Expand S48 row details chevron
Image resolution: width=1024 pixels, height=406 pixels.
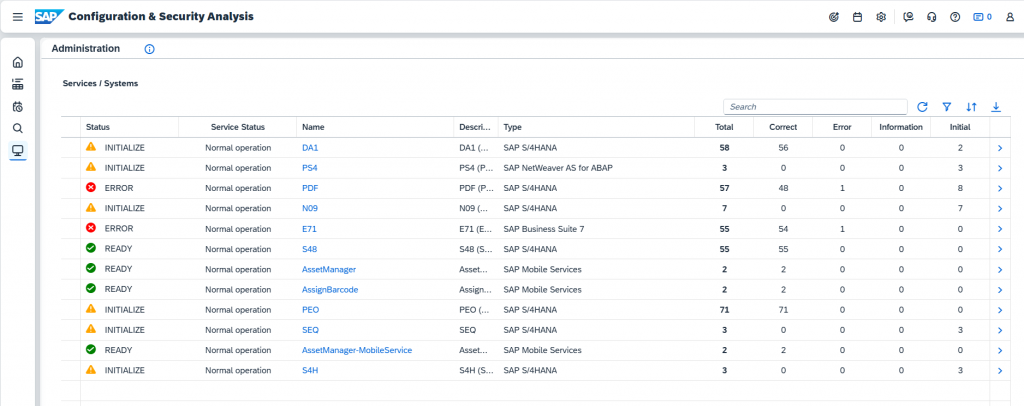[x=1000, y=249]
